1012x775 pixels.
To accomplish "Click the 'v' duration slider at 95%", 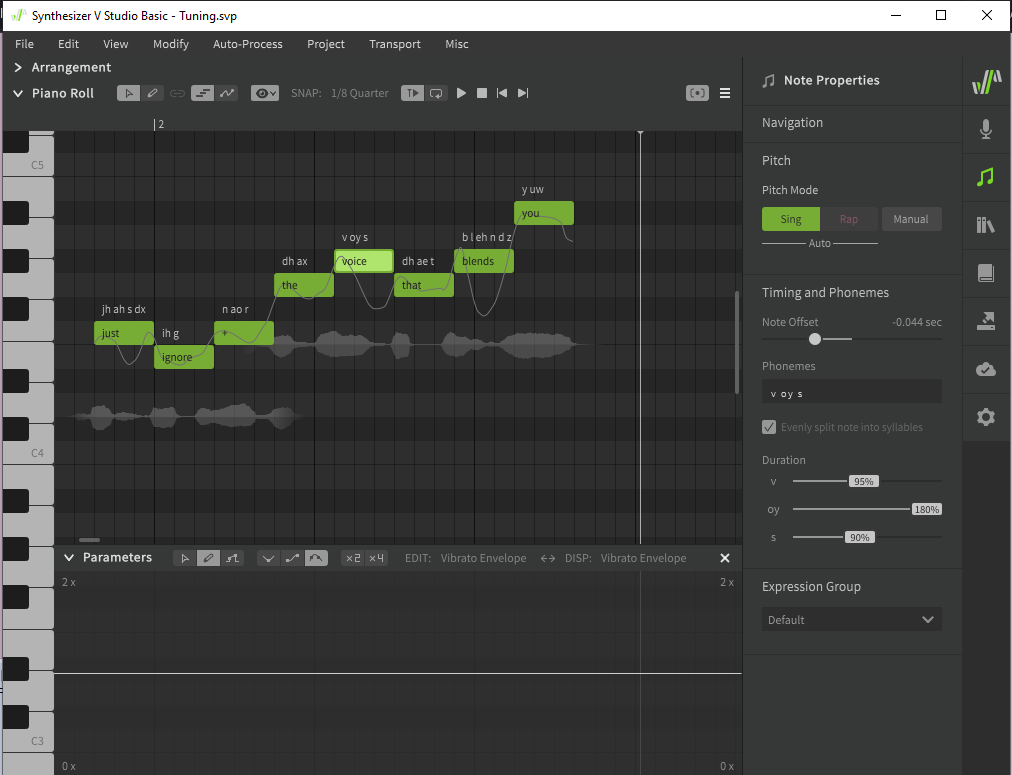I will pyautogui.click(x=864, y=481).
